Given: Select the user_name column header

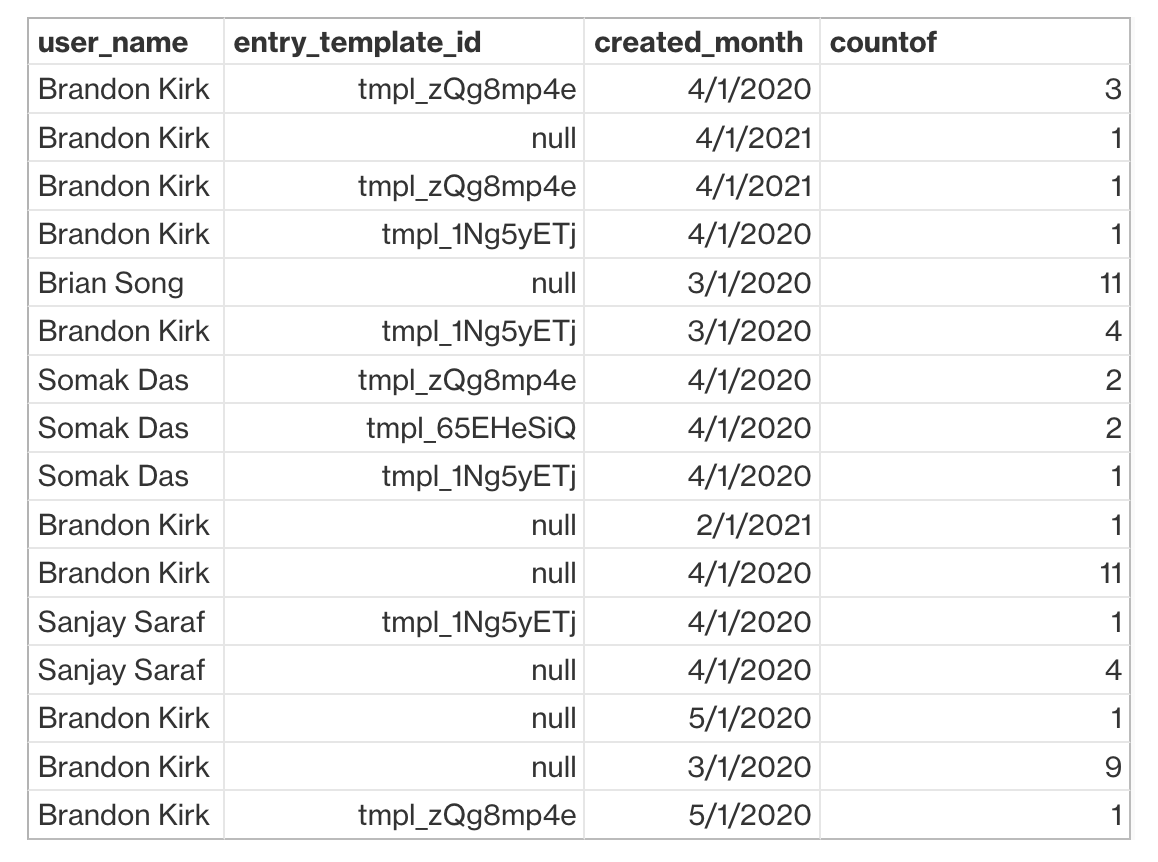Looking at the screenshot, I should point(126,42).
